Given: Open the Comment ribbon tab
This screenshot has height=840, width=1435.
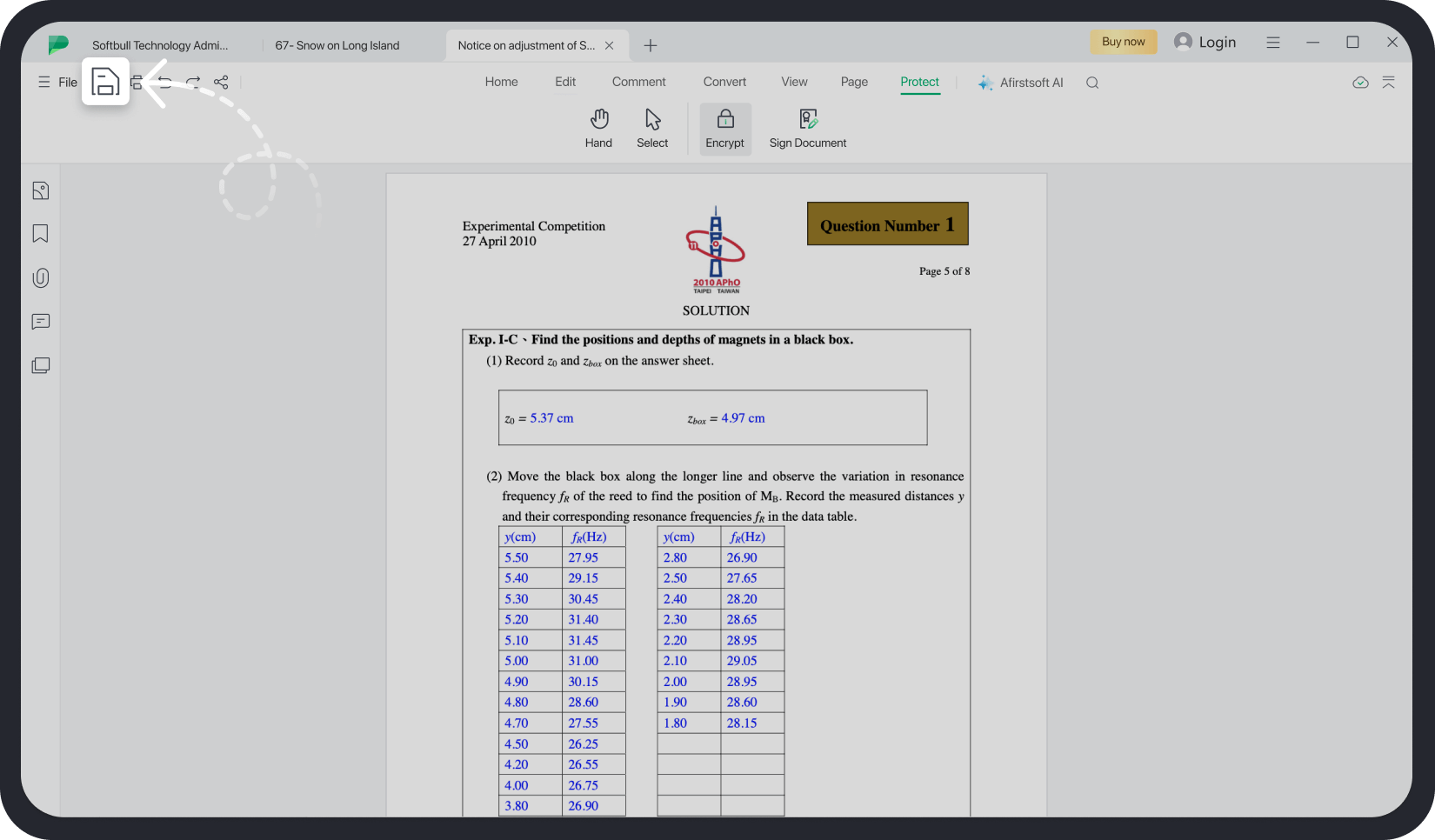Looking at the screenshot, I should point(639,82).
